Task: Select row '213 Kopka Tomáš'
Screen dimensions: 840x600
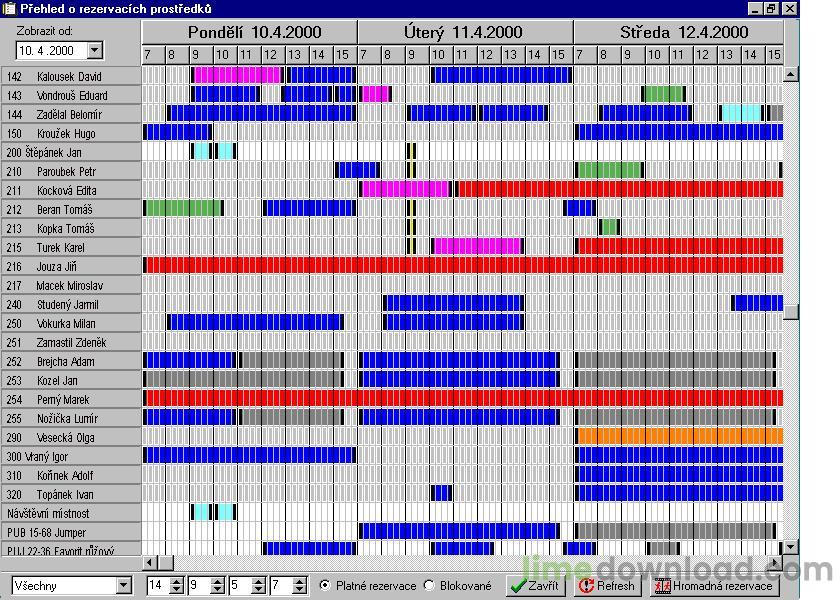Action: pyautogui.click(x=71, y=228)
